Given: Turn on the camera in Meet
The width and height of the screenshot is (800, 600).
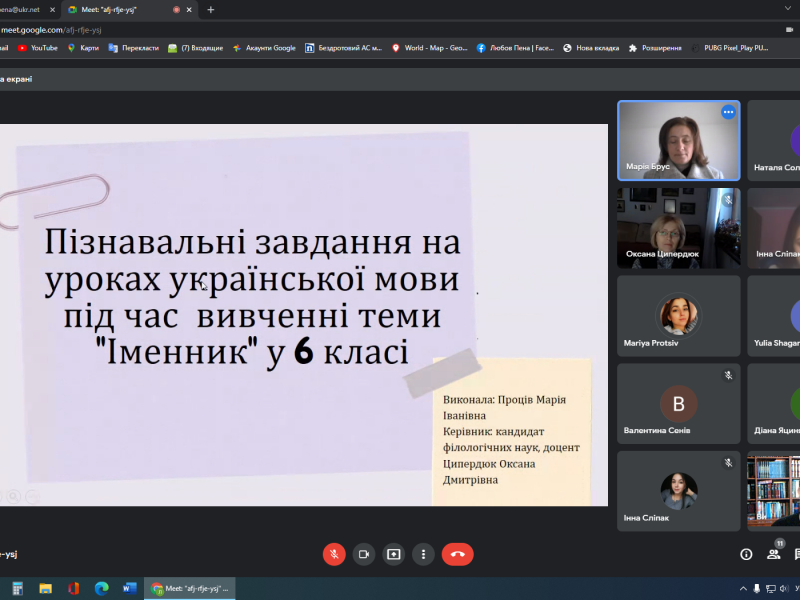Looking at the screenshot, I should point(364,553).
